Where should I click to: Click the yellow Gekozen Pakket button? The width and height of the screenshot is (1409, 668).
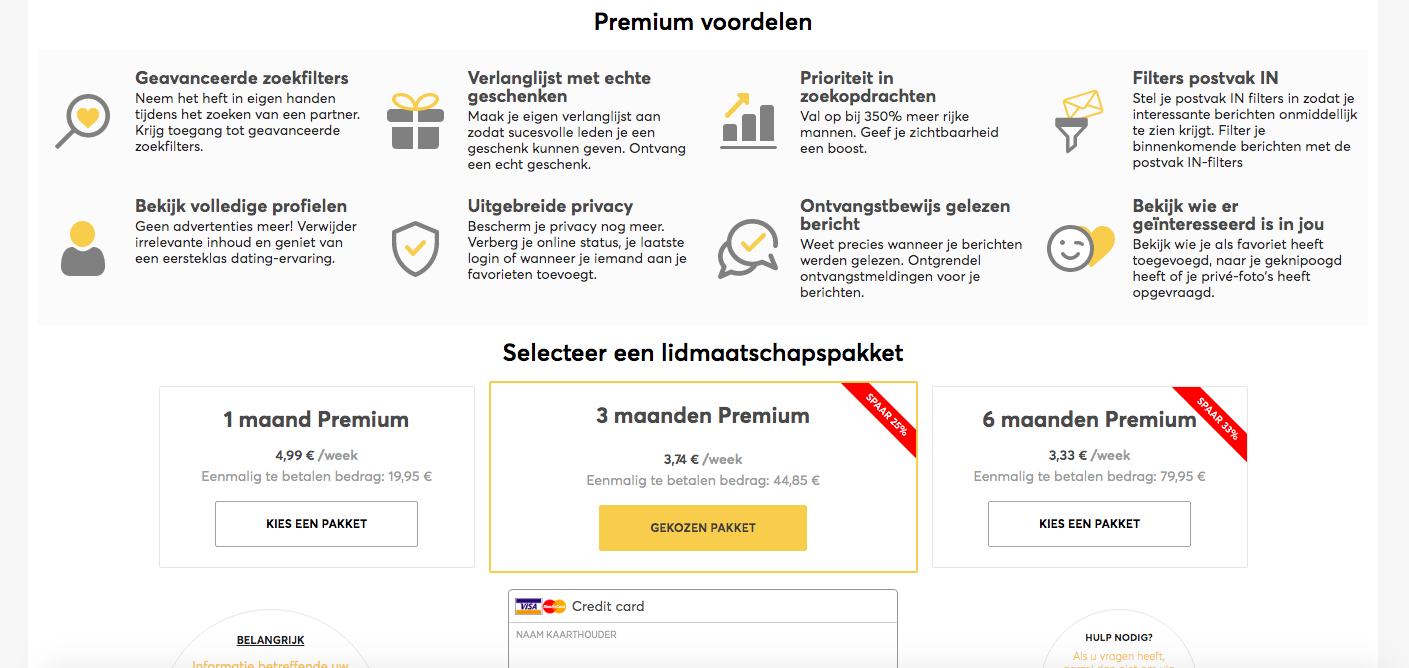703,528
